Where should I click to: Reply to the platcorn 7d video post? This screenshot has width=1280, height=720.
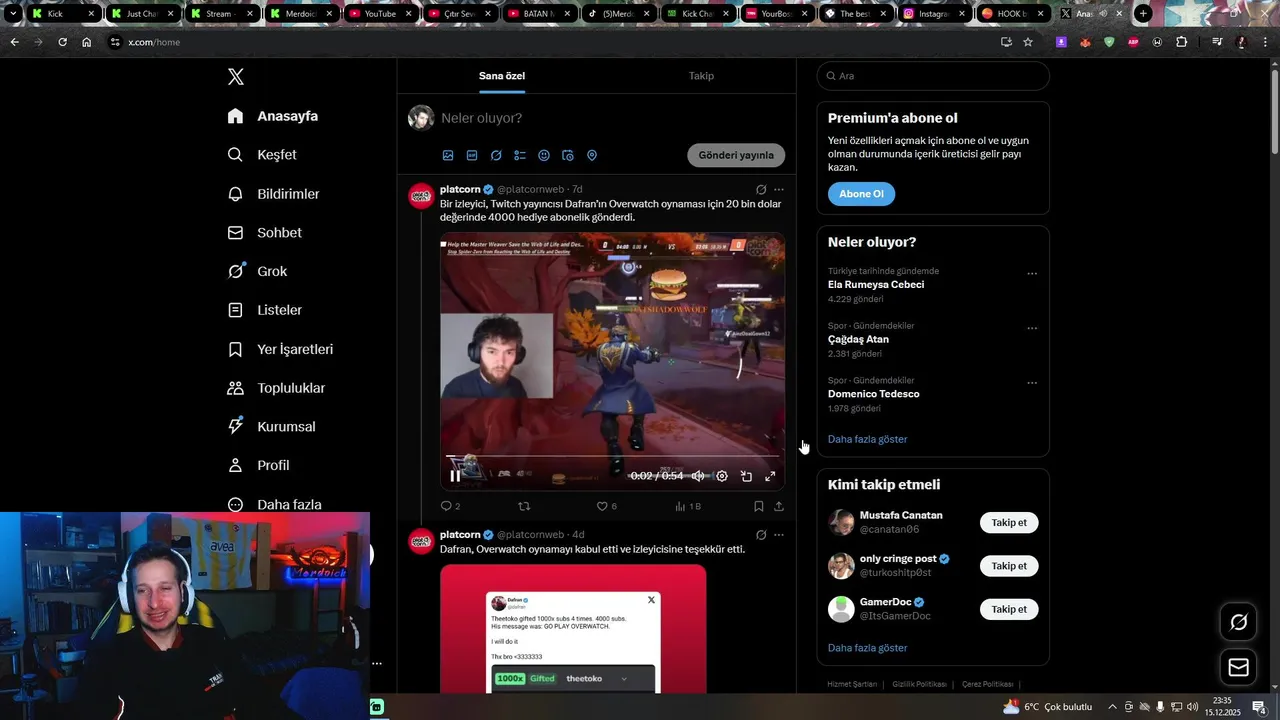point(450,506)
